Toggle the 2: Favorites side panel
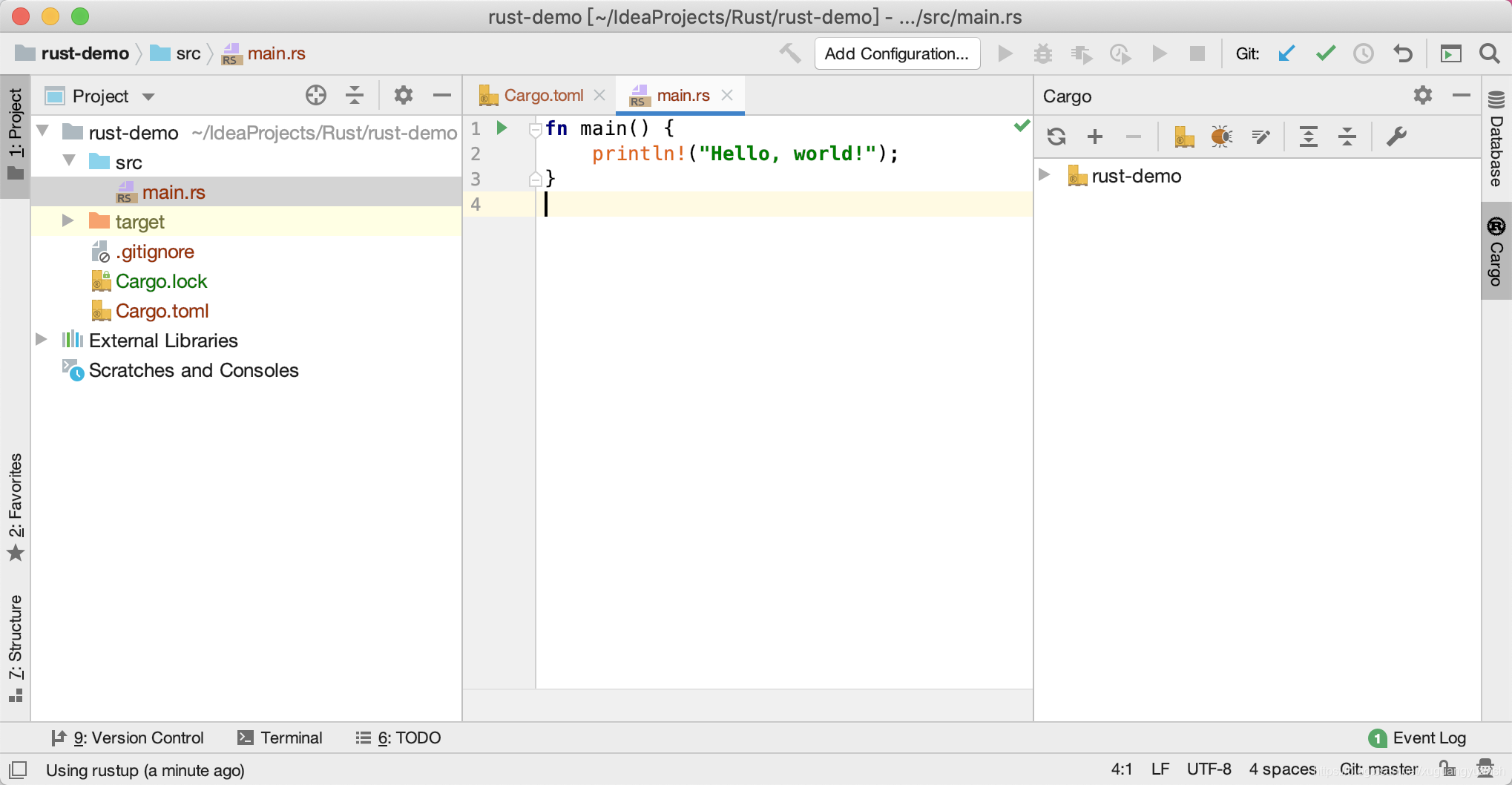 tap(15, 508)
